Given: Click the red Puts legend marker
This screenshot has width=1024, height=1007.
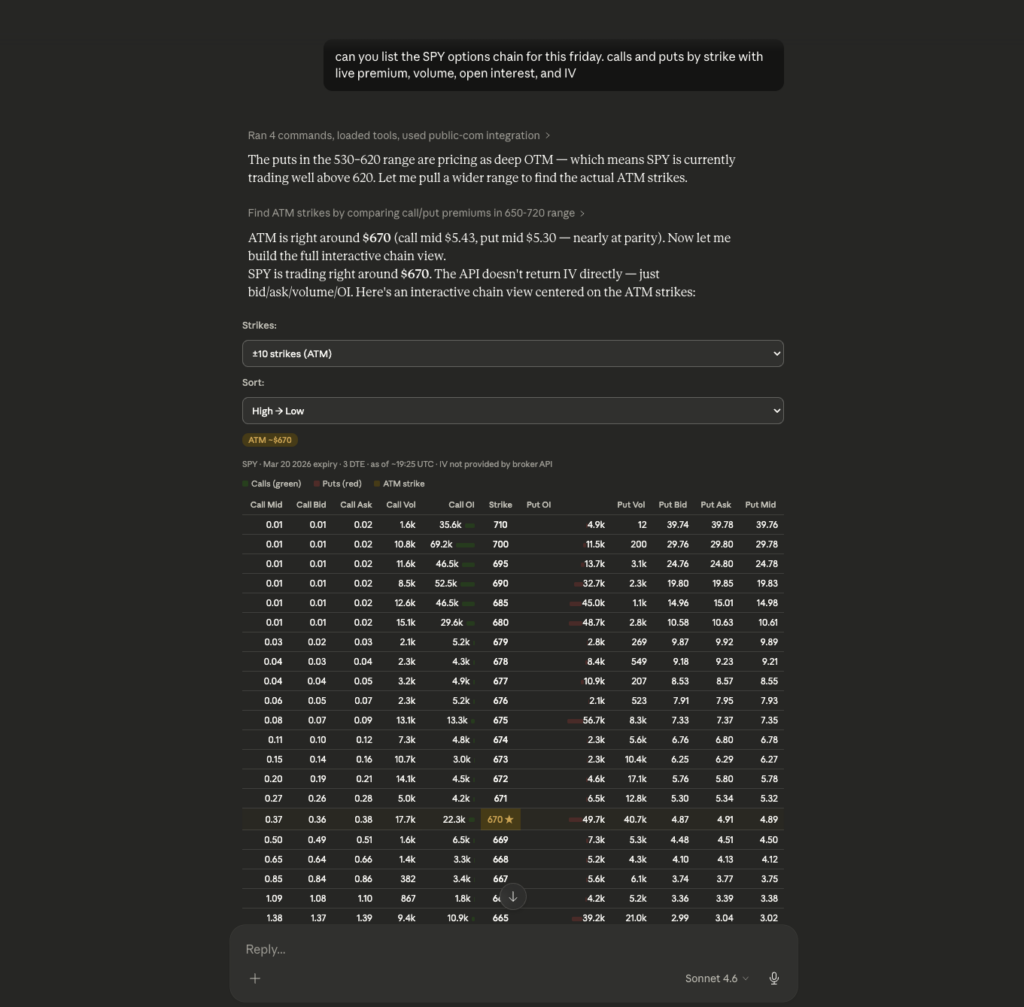Looking at the screenshot, I should pyautogui.click(x=317, y=484).
